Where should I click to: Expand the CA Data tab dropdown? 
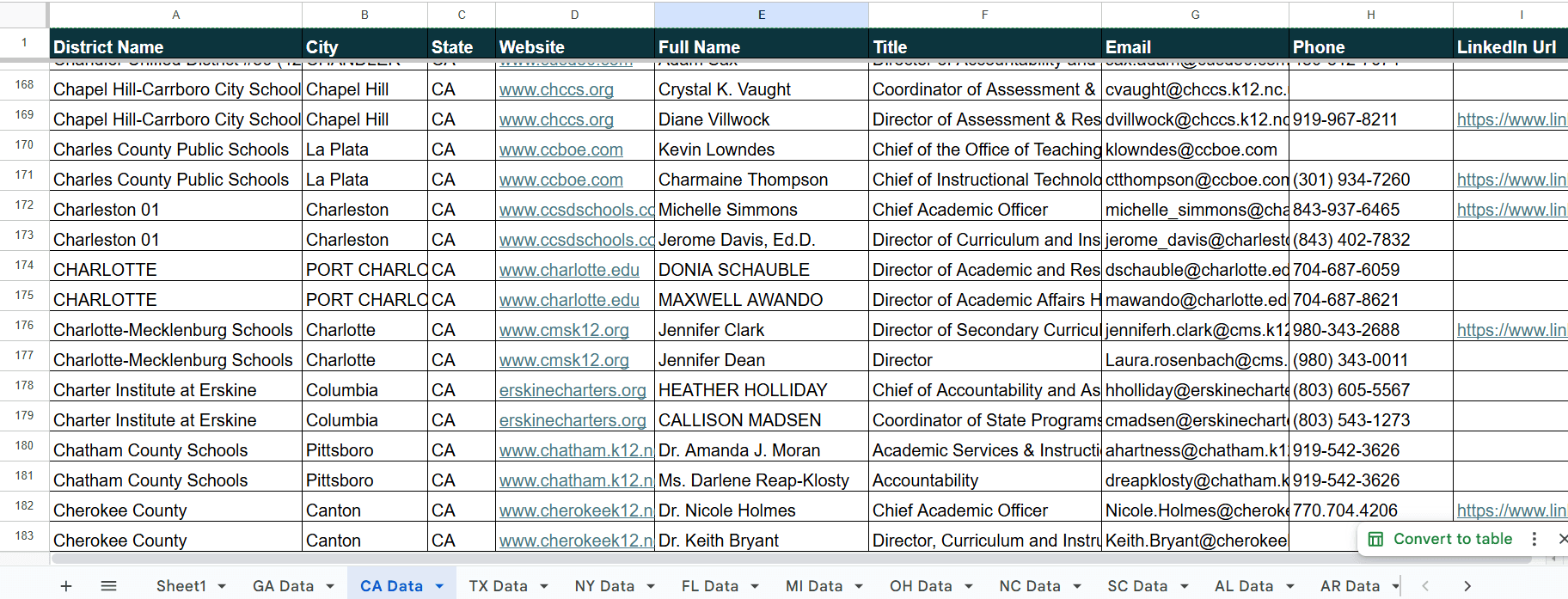(439, 586)
